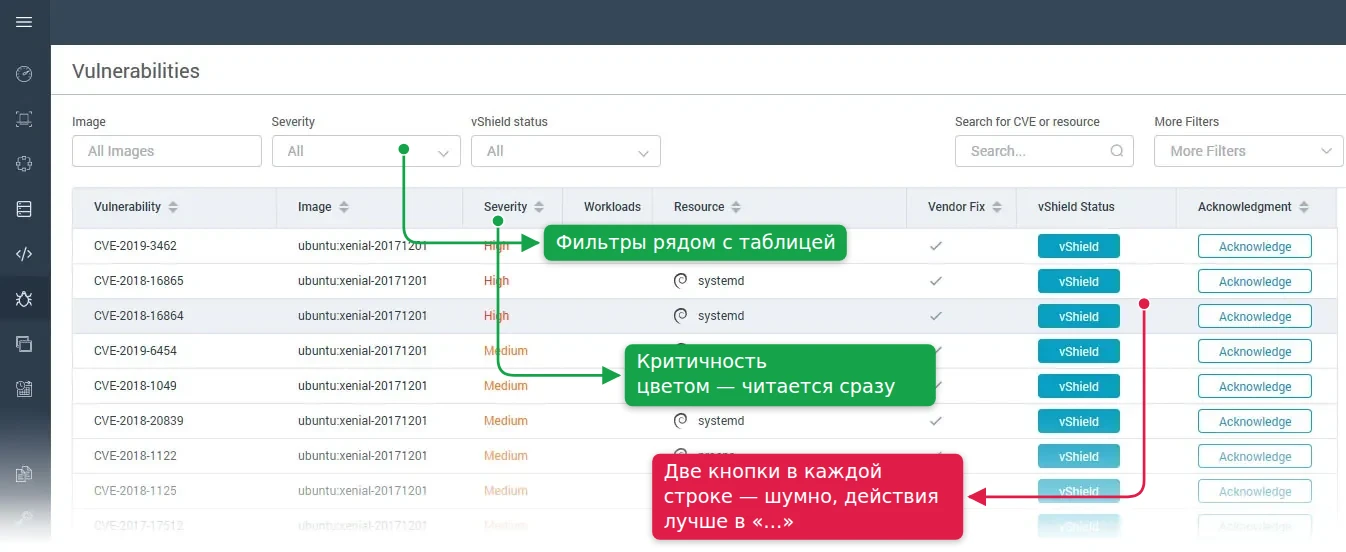Open the code brackets icon in the sidebar
The height and width of the screenshot is (552, 1346).
tap(25, 254)
